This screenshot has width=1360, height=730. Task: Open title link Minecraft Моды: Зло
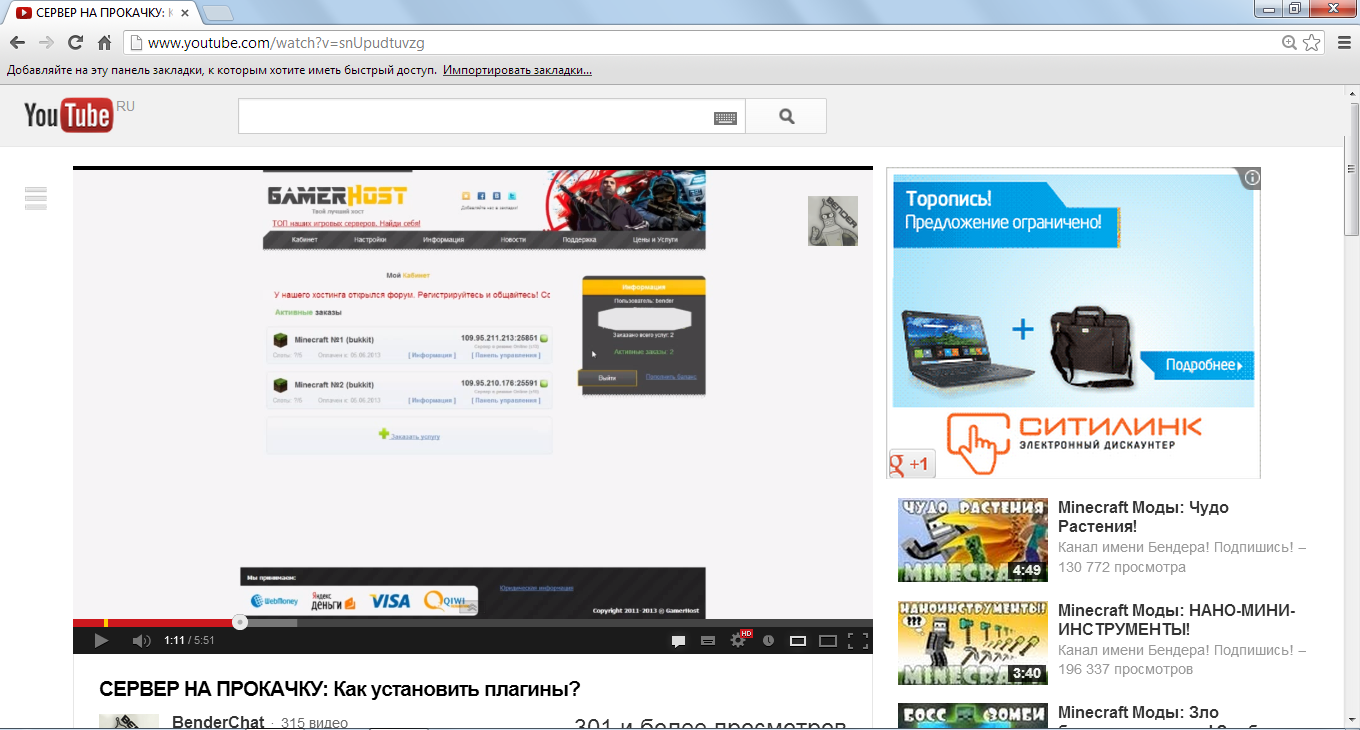coord(1138,713)
